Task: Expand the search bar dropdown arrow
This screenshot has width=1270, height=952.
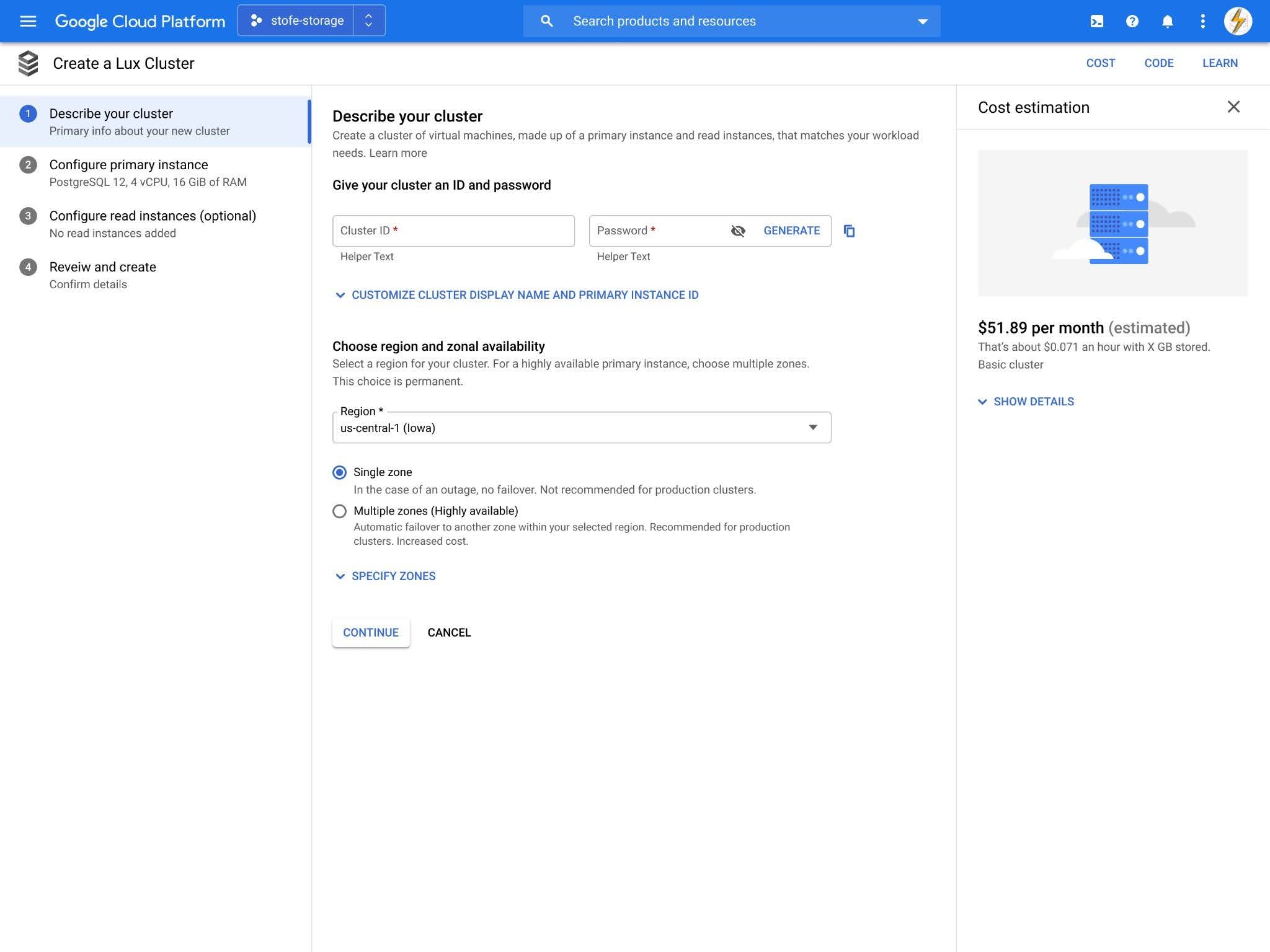Action: (923, 22)
